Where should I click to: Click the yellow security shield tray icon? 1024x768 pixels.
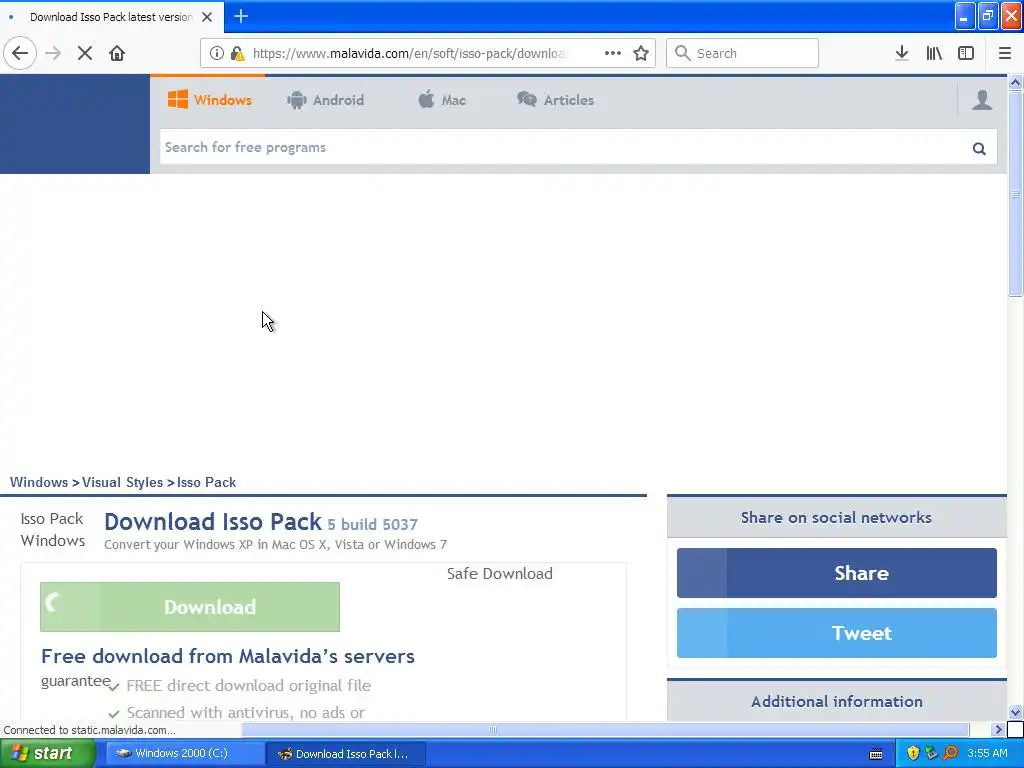913,753
